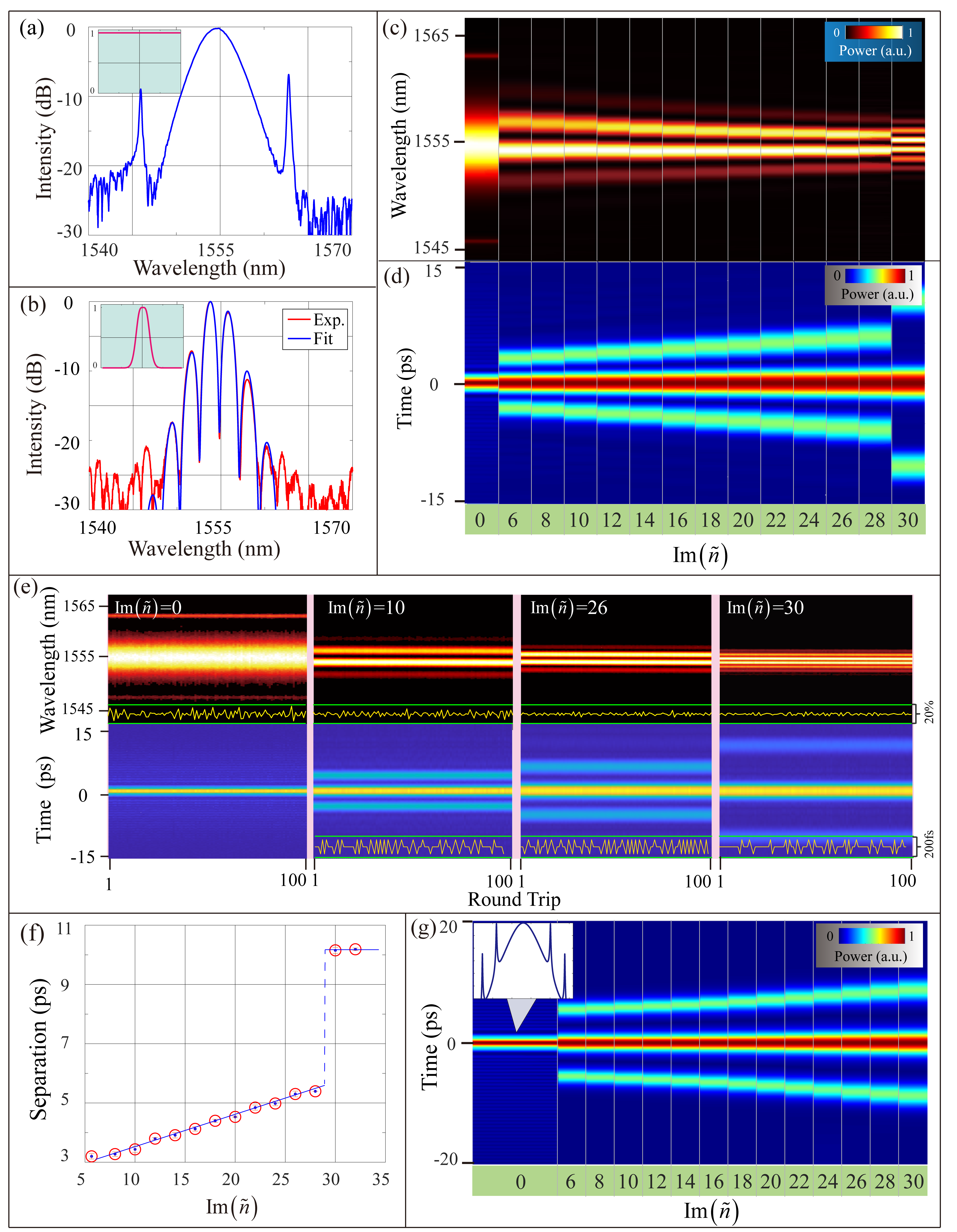Click the Gaussian inset plot in panel (b)
Image resolution: width=957 pixels, height=1232 pixels.
click(x=142, y=336)
